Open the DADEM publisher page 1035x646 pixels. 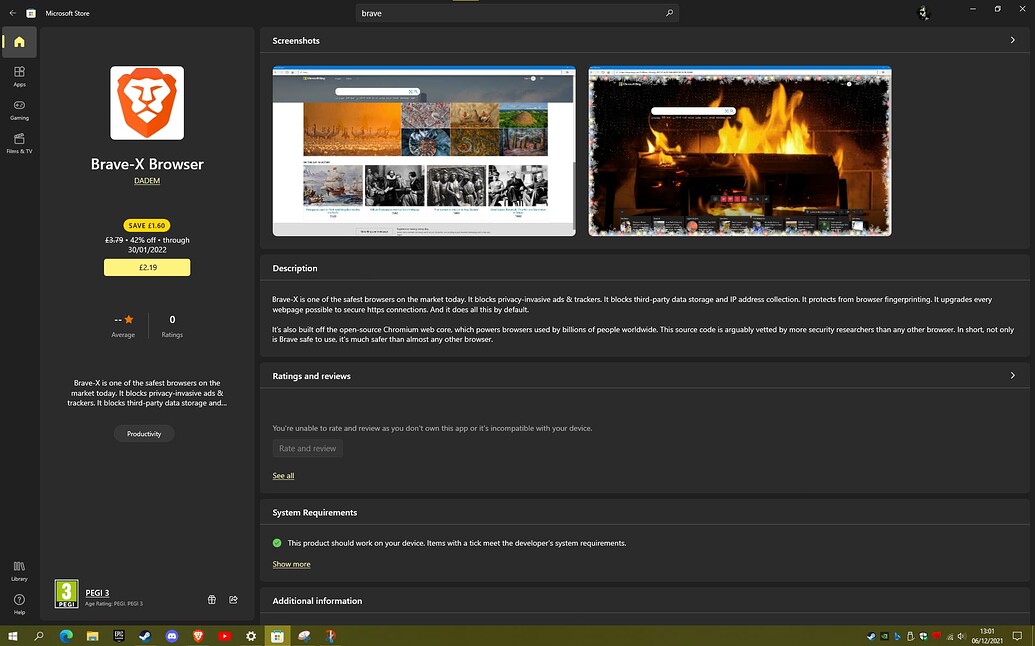(x=146, y=181)
